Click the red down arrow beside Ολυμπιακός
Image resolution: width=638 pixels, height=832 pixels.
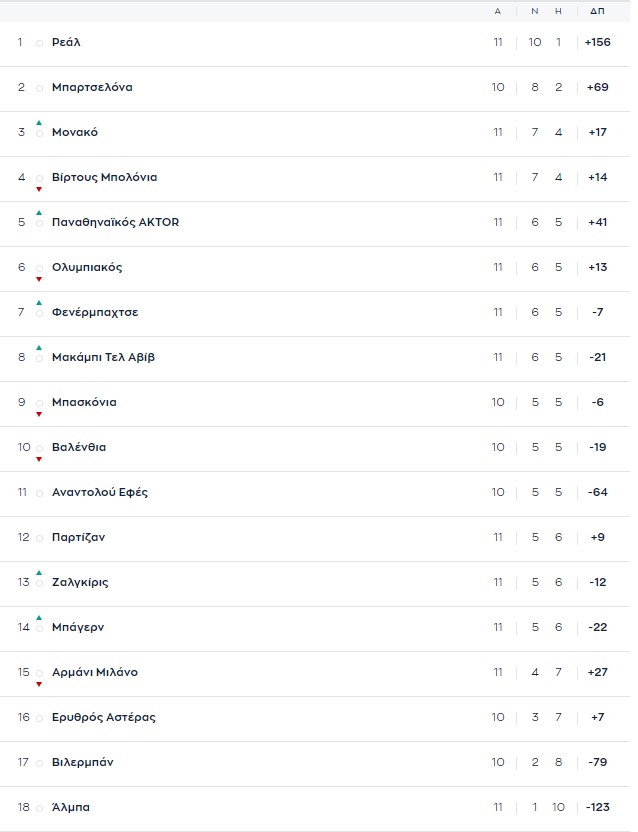pyautogui.click(x=39, y=279)
